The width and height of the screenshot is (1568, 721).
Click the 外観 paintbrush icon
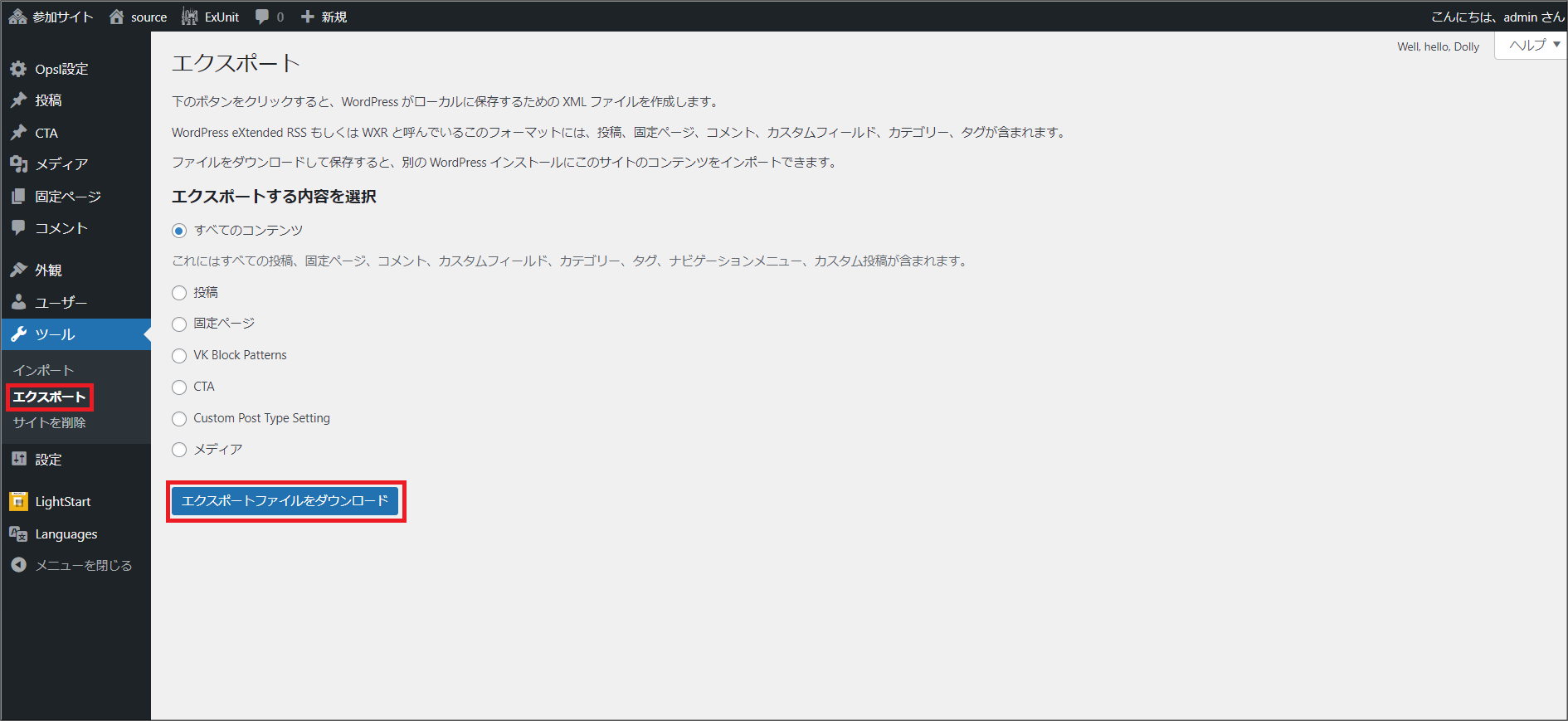[x=18, y=270]
